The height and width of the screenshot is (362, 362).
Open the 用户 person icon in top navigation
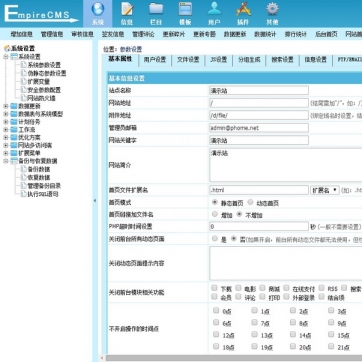pos(214,9)
